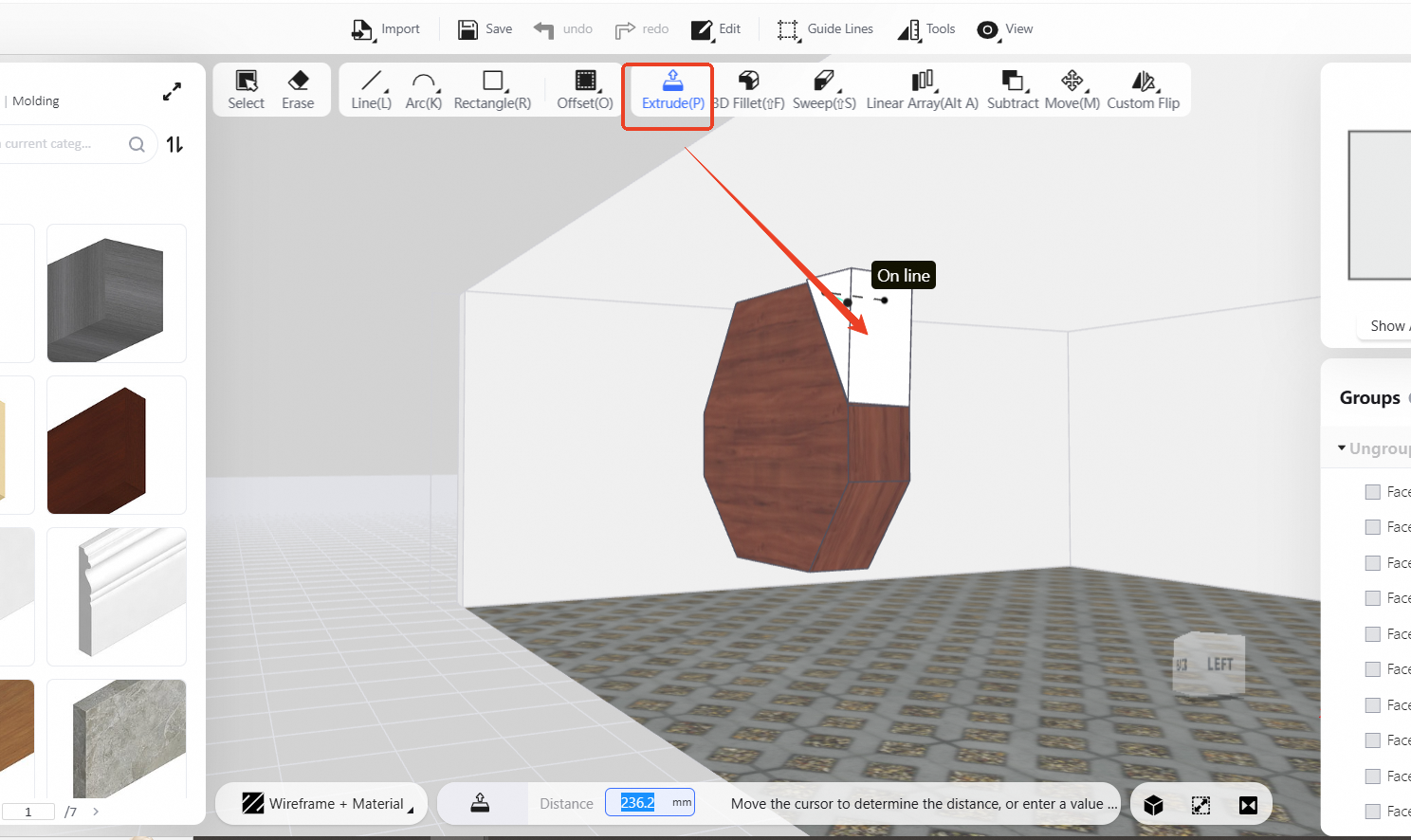Activate the Erase tool
Viewport: 1411px width, 840px height.
click(298, 90)
